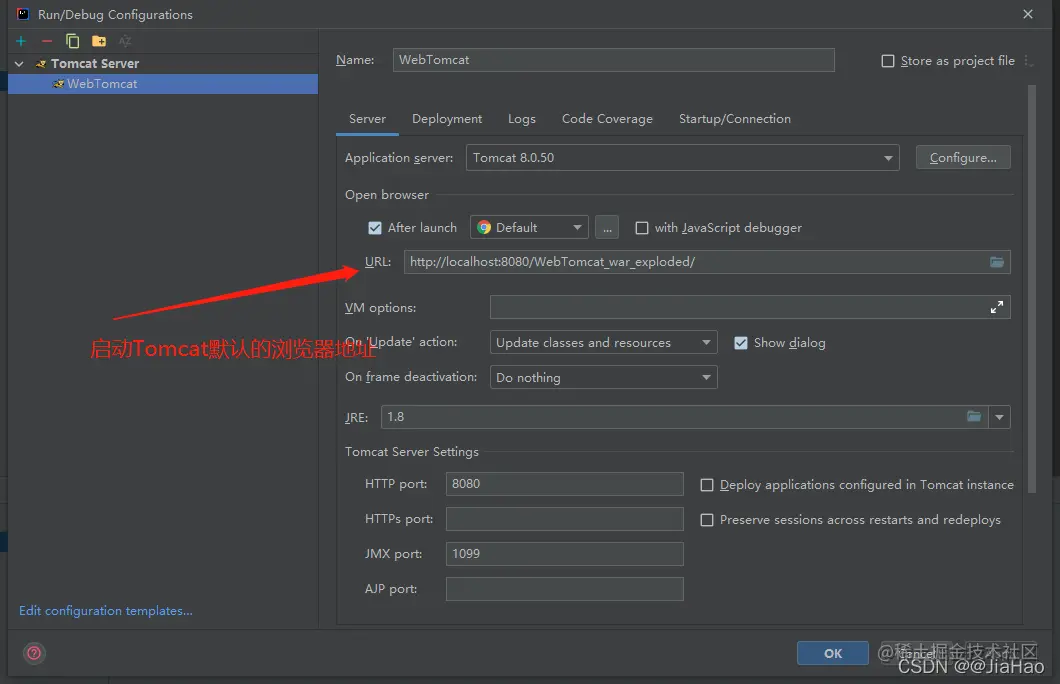1060x684 pixels.
Task: Click the AJP port field
Action: [564, 589]
